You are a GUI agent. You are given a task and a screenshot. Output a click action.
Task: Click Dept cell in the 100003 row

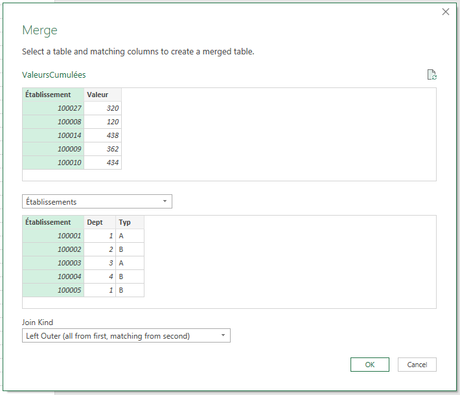click(100, 263)
